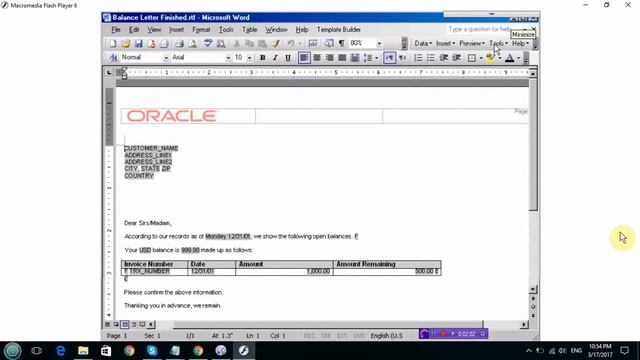Click the Copy icon
This screenshot has width=640, height=360.
(x=249, y=43)
